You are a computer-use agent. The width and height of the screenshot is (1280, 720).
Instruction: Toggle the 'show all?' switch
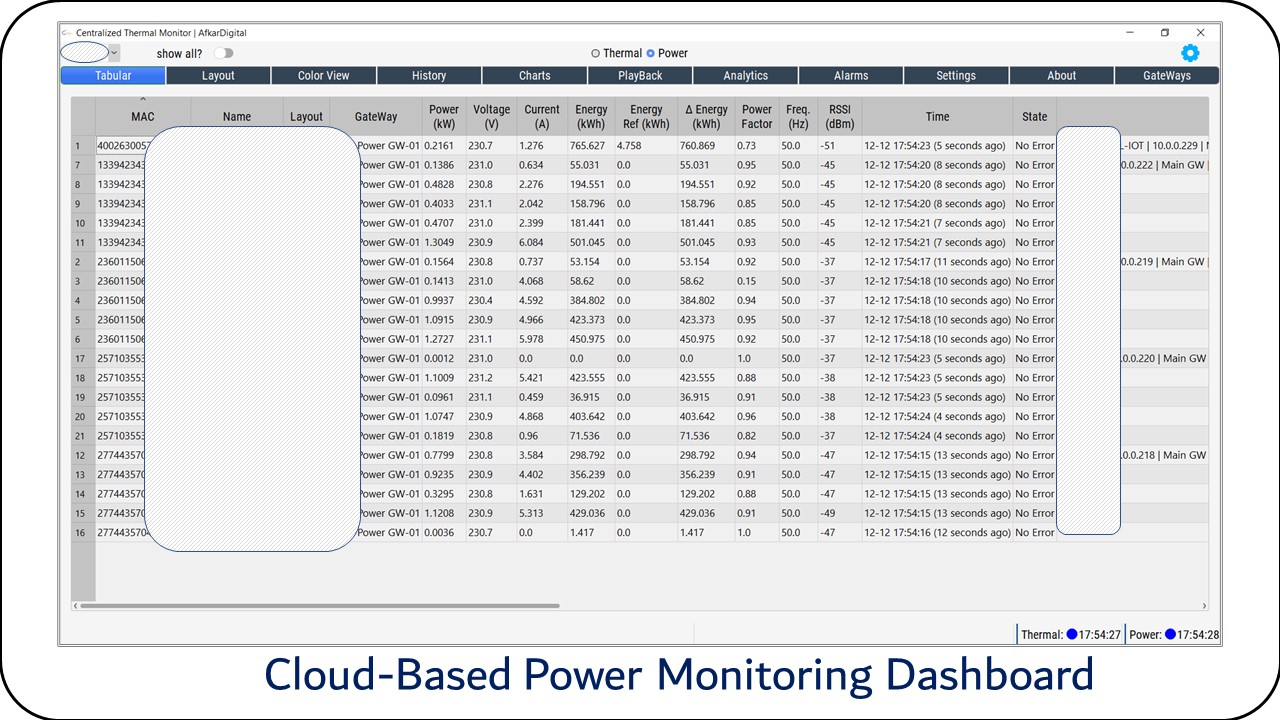click(x=223, y=53)
